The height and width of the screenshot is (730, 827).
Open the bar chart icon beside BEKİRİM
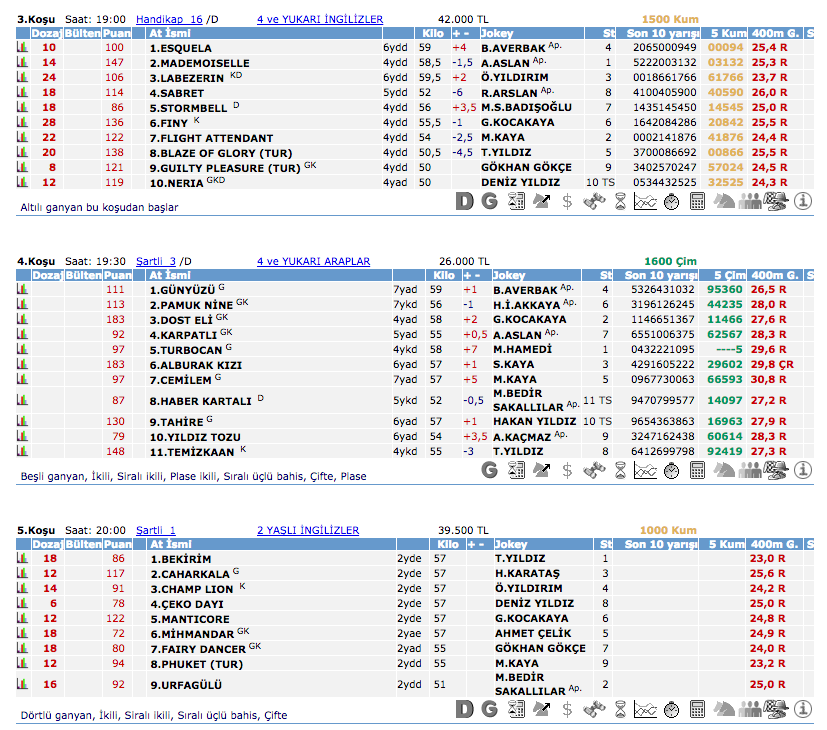pyautogui.click(x=23, y=558)
